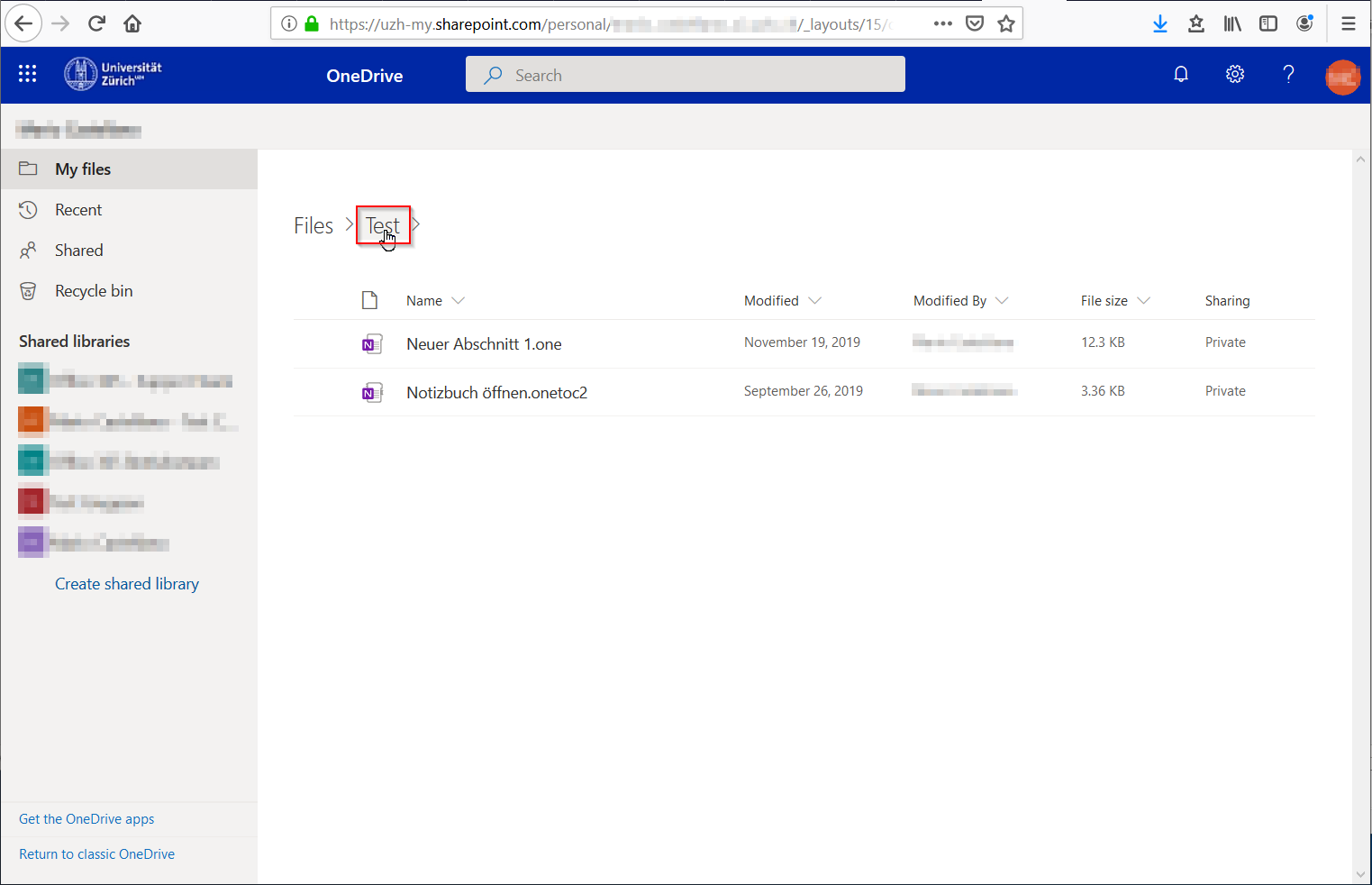This screenshot has height=885, width=1372.
Task: Click scrollbar up arrow at right edge
Action: tap(1360, 160)
